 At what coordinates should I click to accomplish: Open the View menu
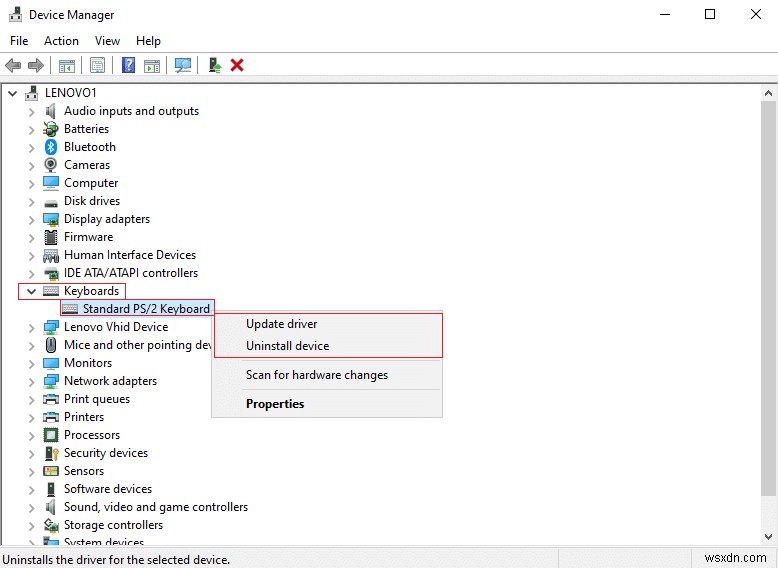[x=107, y=41]
